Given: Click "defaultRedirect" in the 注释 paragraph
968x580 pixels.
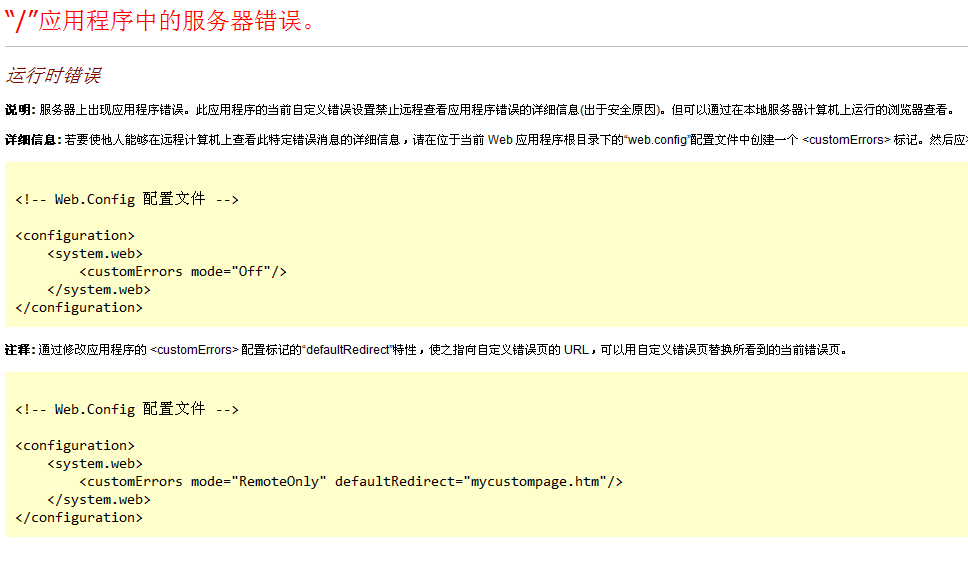Looking at the screenshot, I should 348,350.
